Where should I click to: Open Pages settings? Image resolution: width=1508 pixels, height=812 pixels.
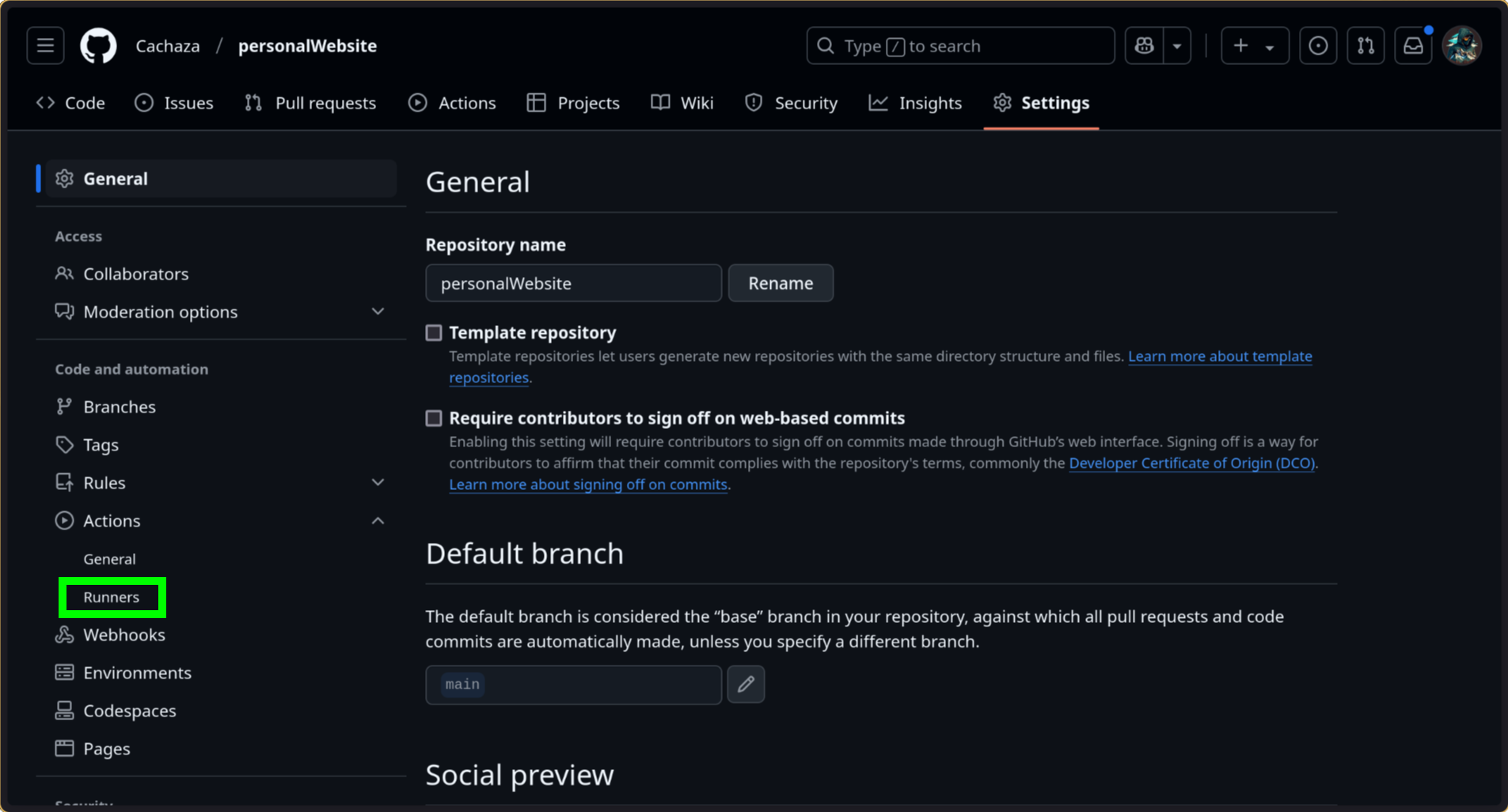click(x=221, y=749)
